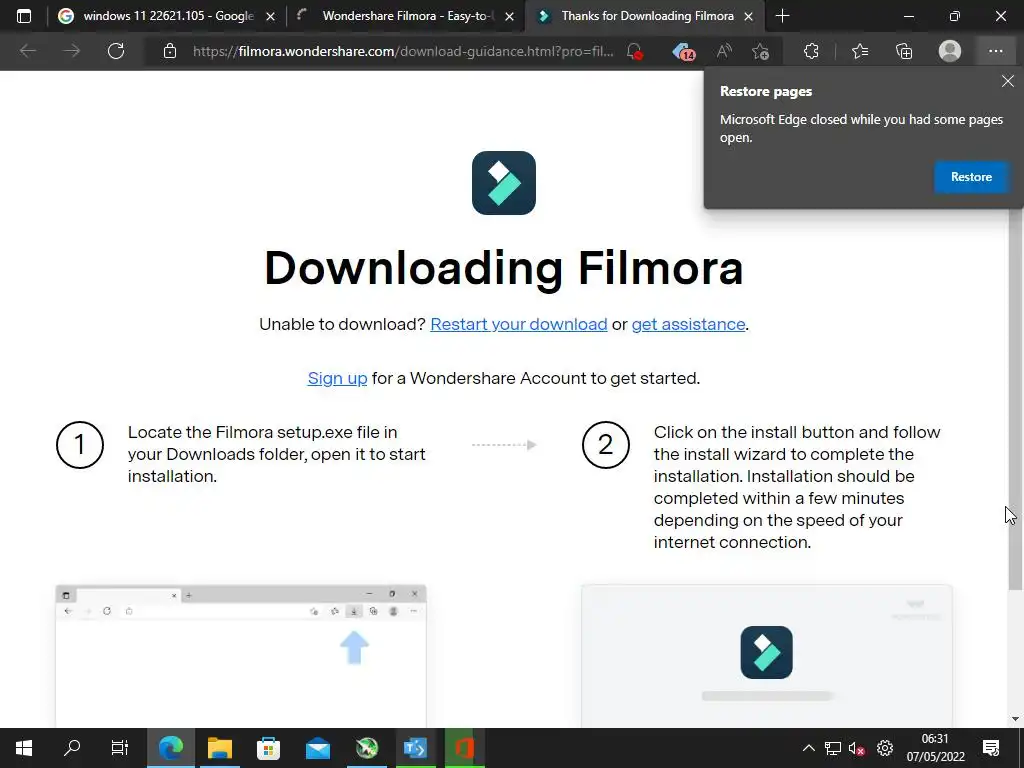
Task: Click Microsoft Edge taskbar icon
Action: [x=170, y=748]
